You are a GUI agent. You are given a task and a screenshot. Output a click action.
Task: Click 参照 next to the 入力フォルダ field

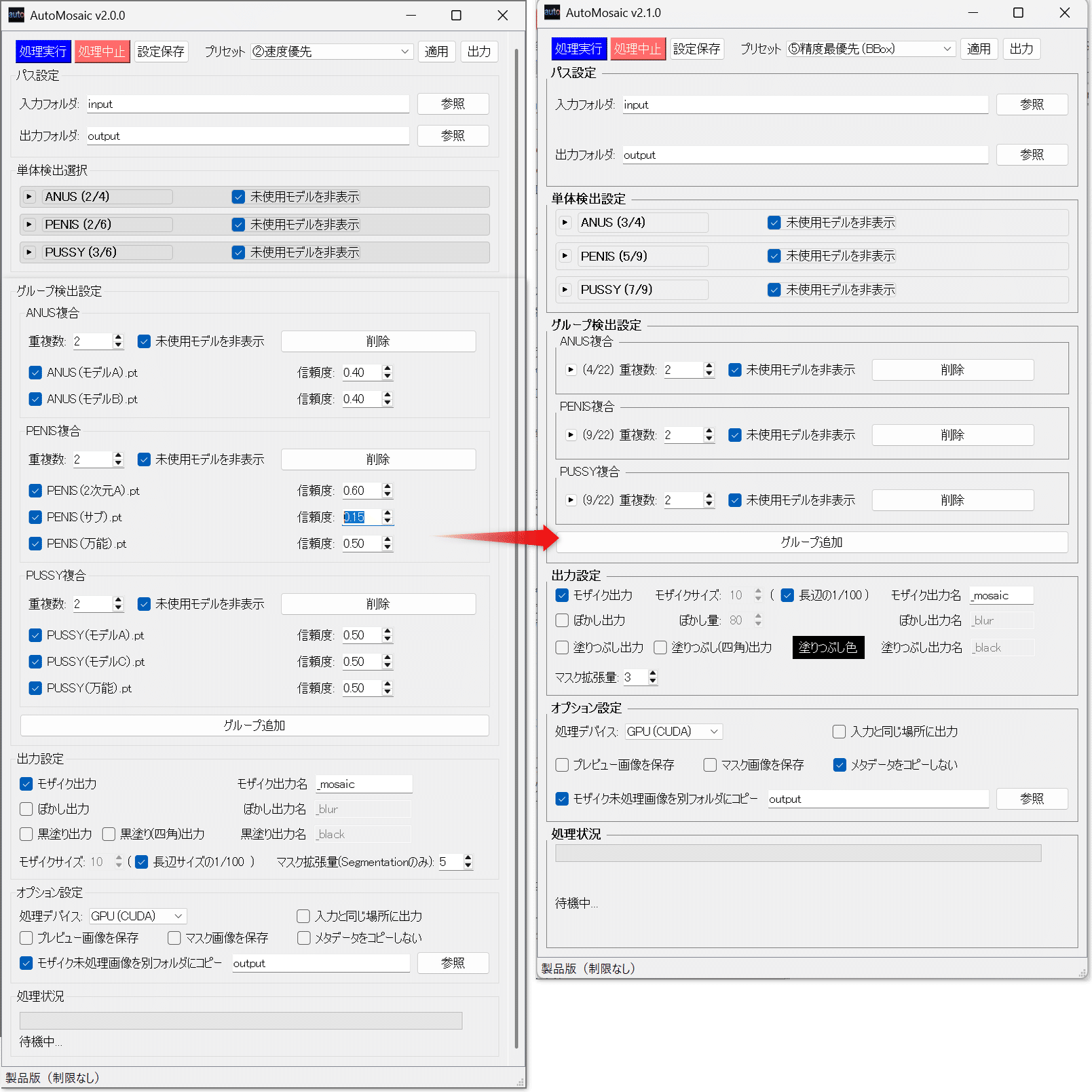pos(452,104)
